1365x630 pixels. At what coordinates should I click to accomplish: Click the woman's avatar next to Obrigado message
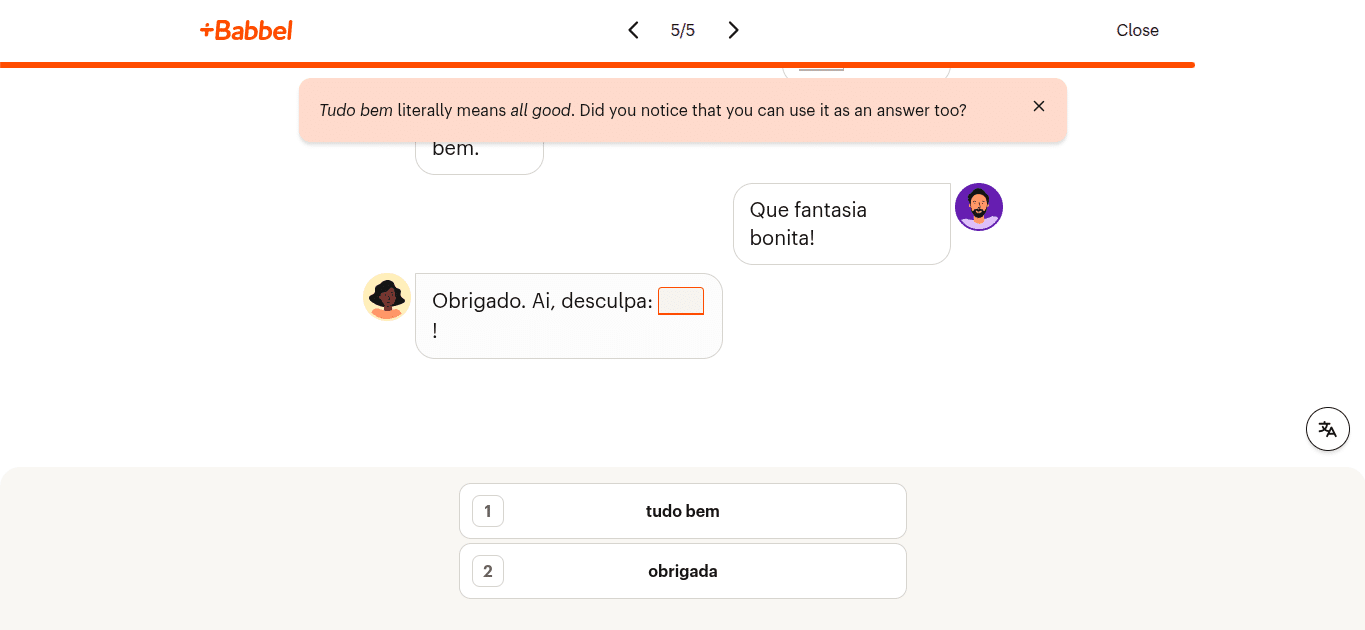click(387, 296)
